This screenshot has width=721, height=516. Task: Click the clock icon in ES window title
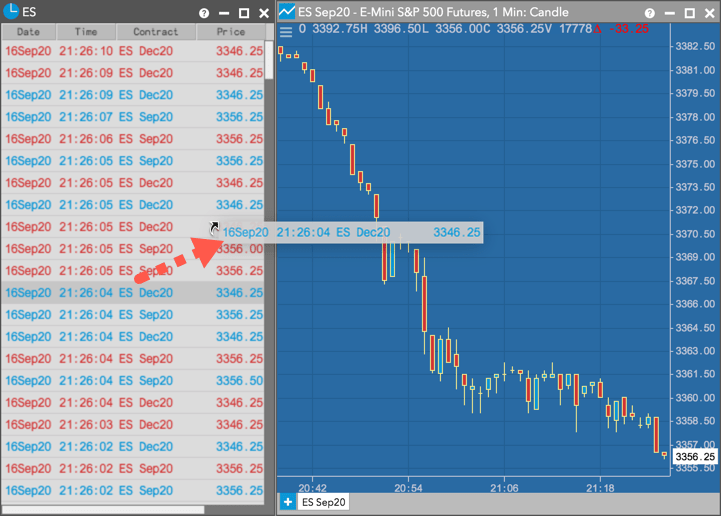[x=11, y=11]
